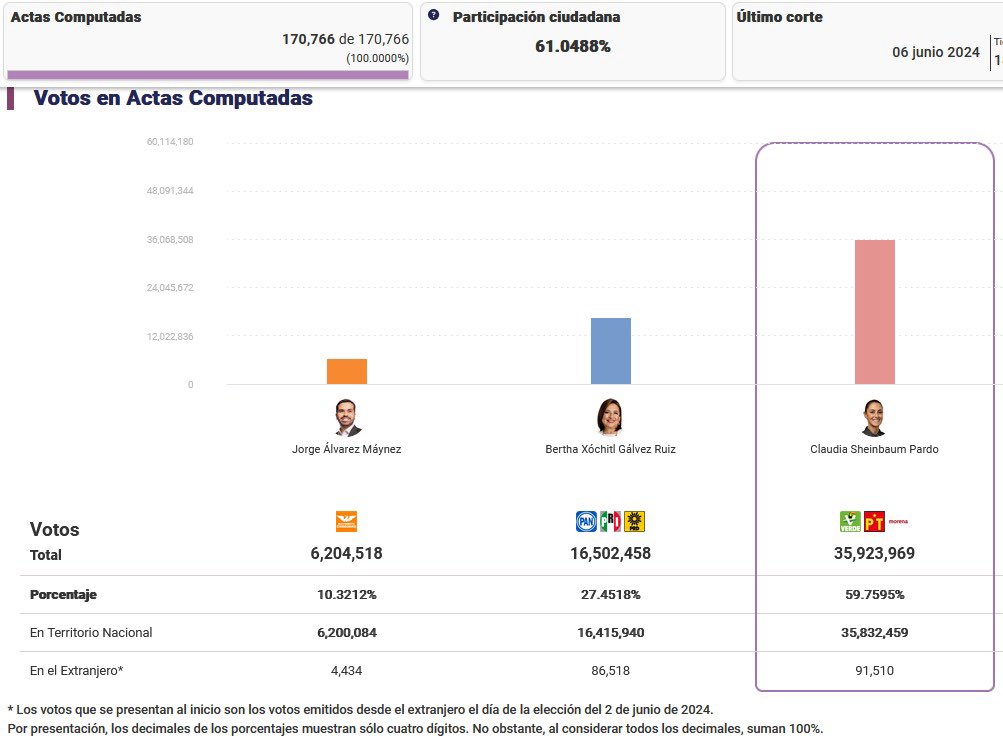
Task: Select Sheinbaum's total of 35,923,969 votes
Action: coord(874,552)
